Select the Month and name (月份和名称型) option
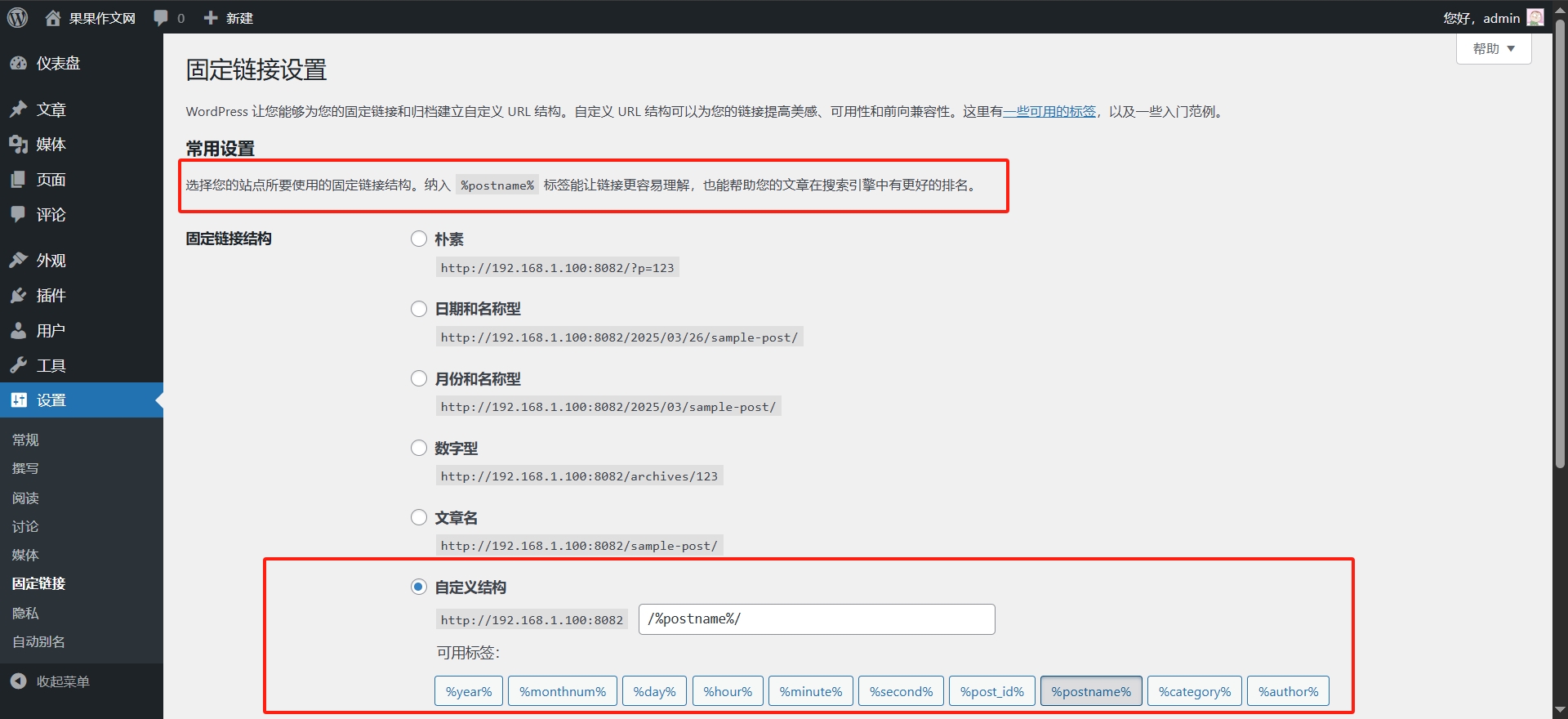 [x=419, y=378]
